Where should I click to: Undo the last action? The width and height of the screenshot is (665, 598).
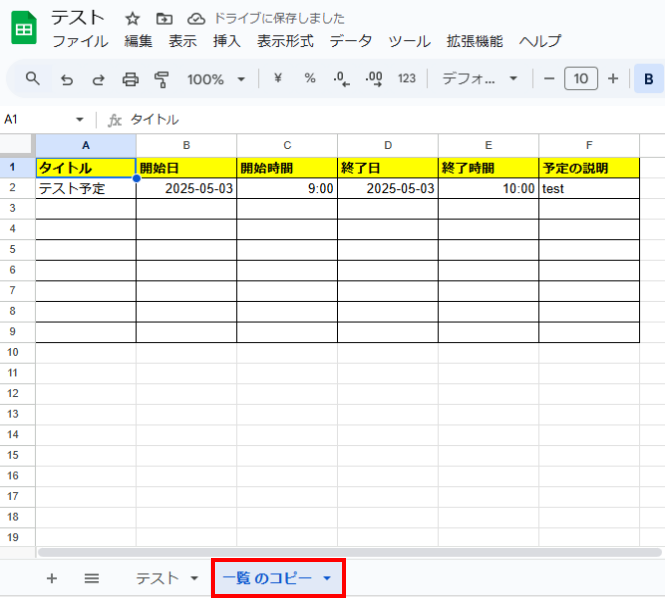pos(67,79)
